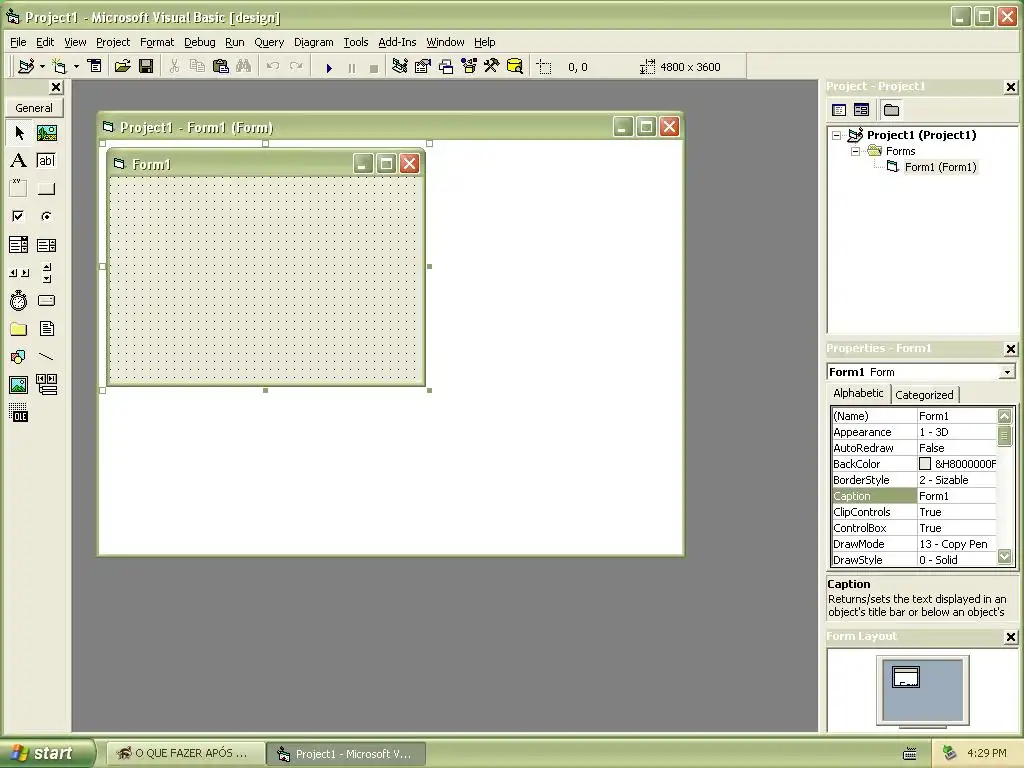Click the Break pause button
The width and height of the screenshot is (1024, 768).
[352, 67]
